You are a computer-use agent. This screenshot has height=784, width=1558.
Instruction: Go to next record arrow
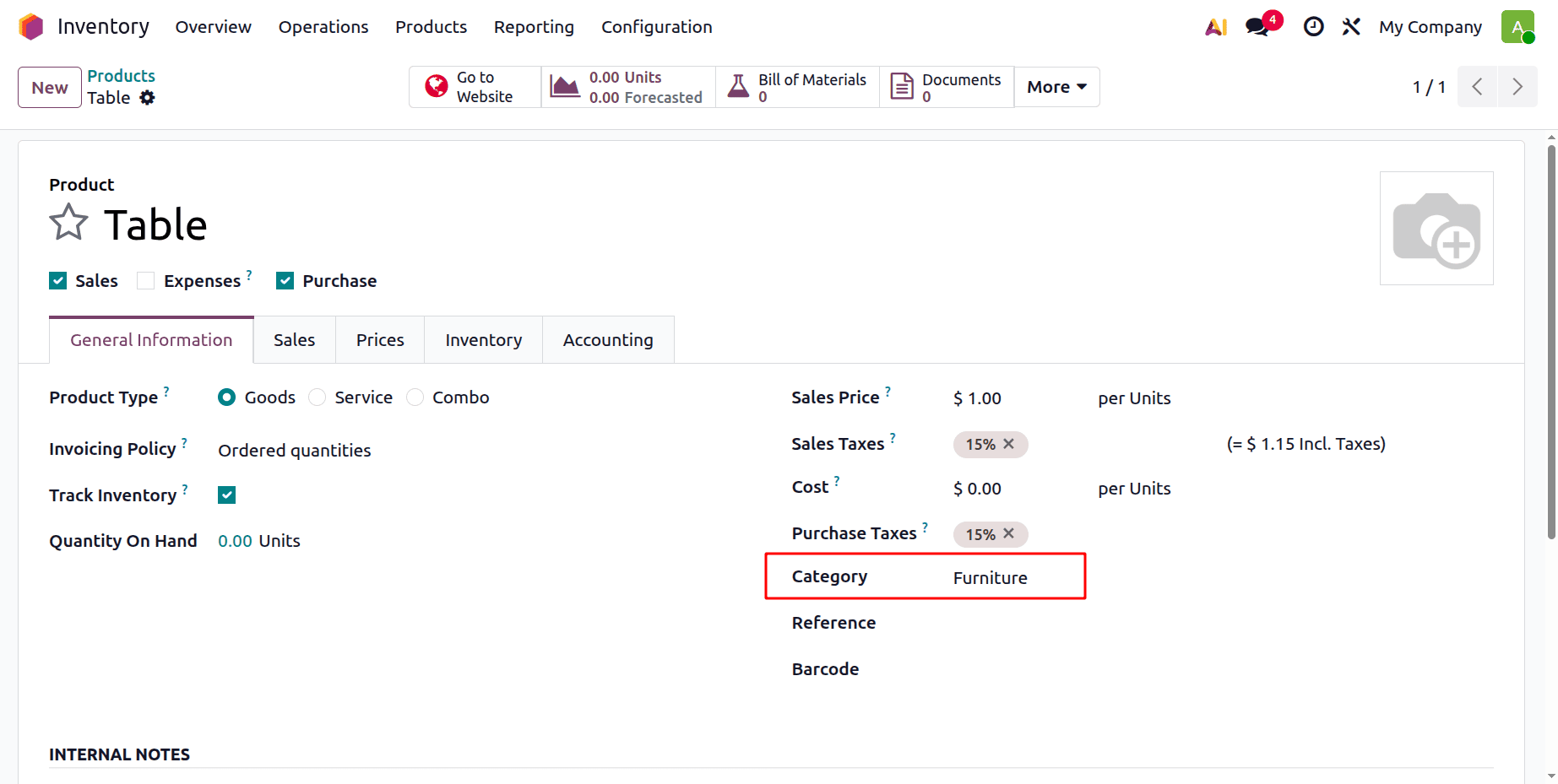pyautogui.click(x=1517, y=87)
